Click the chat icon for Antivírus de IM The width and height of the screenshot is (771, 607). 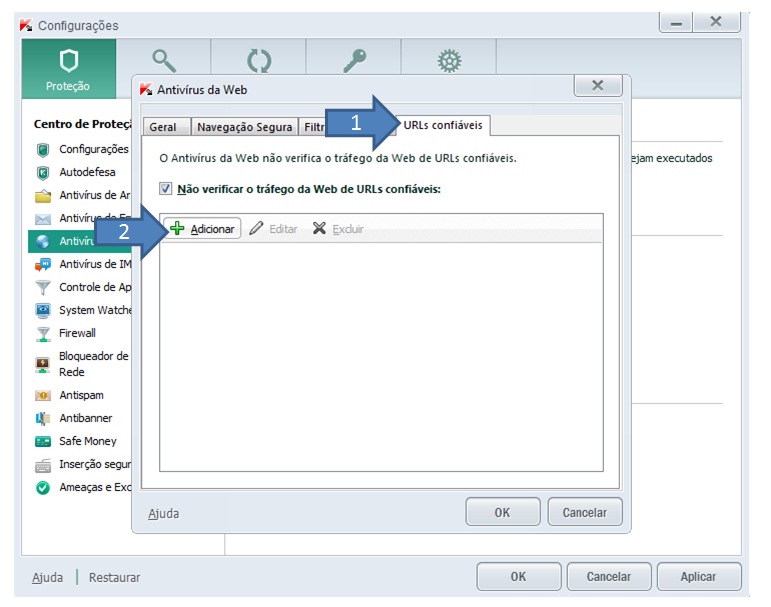click(x=43, y=265)
